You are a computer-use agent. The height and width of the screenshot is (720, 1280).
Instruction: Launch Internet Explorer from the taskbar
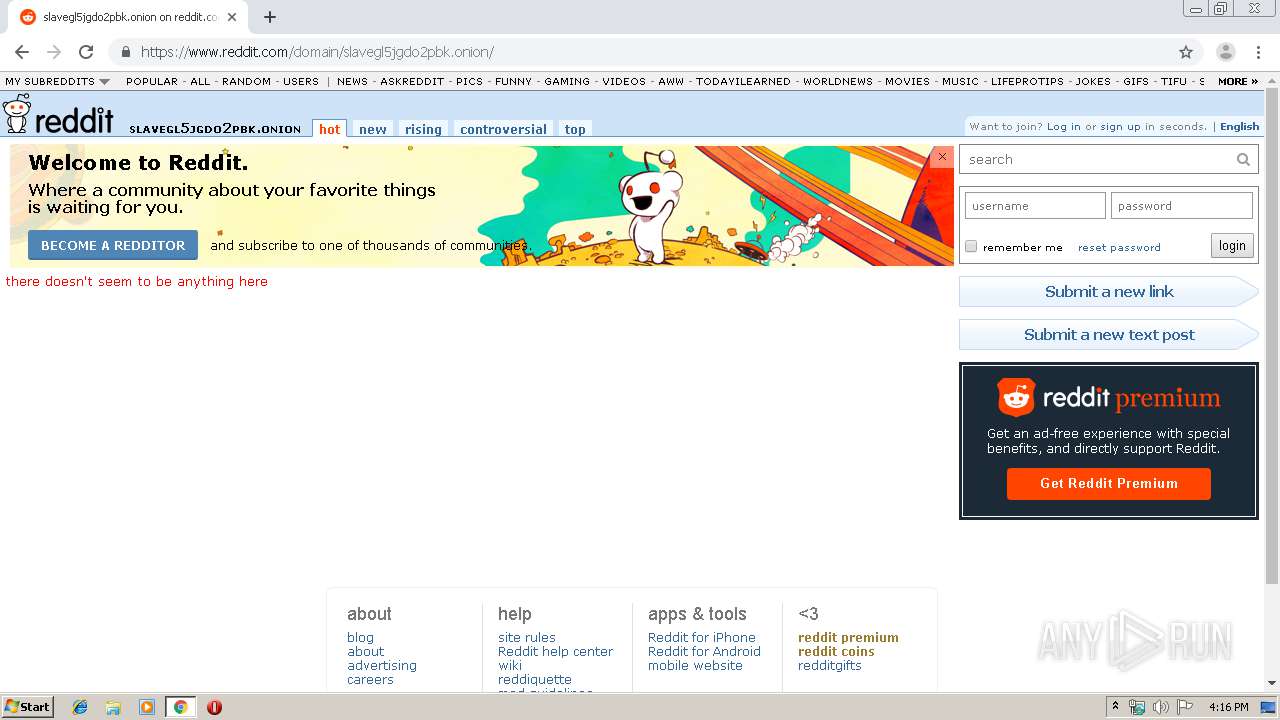[80, 707]
